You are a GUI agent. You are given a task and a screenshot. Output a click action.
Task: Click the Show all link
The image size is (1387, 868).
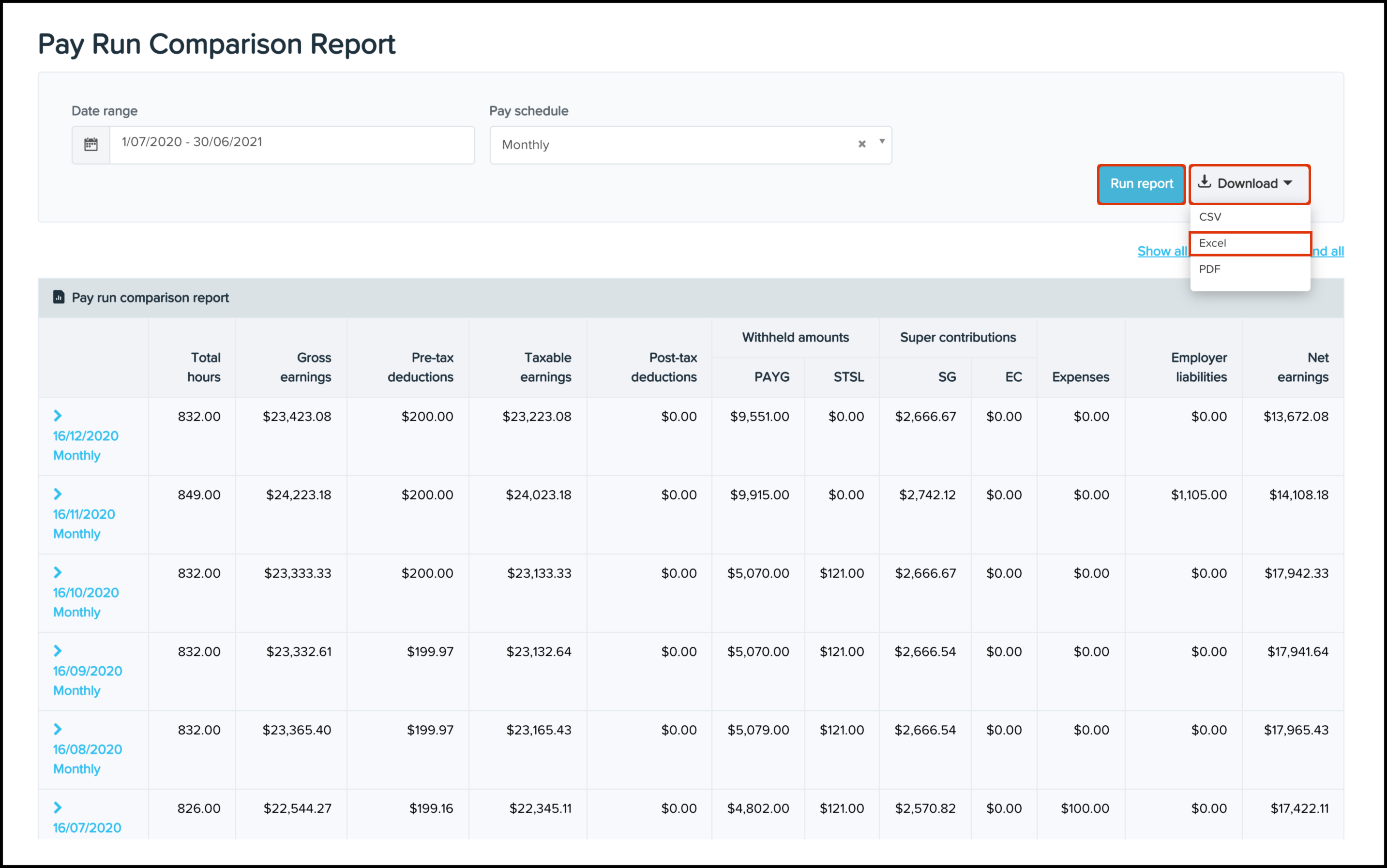pyautogui.click(x=1161, y=252)
